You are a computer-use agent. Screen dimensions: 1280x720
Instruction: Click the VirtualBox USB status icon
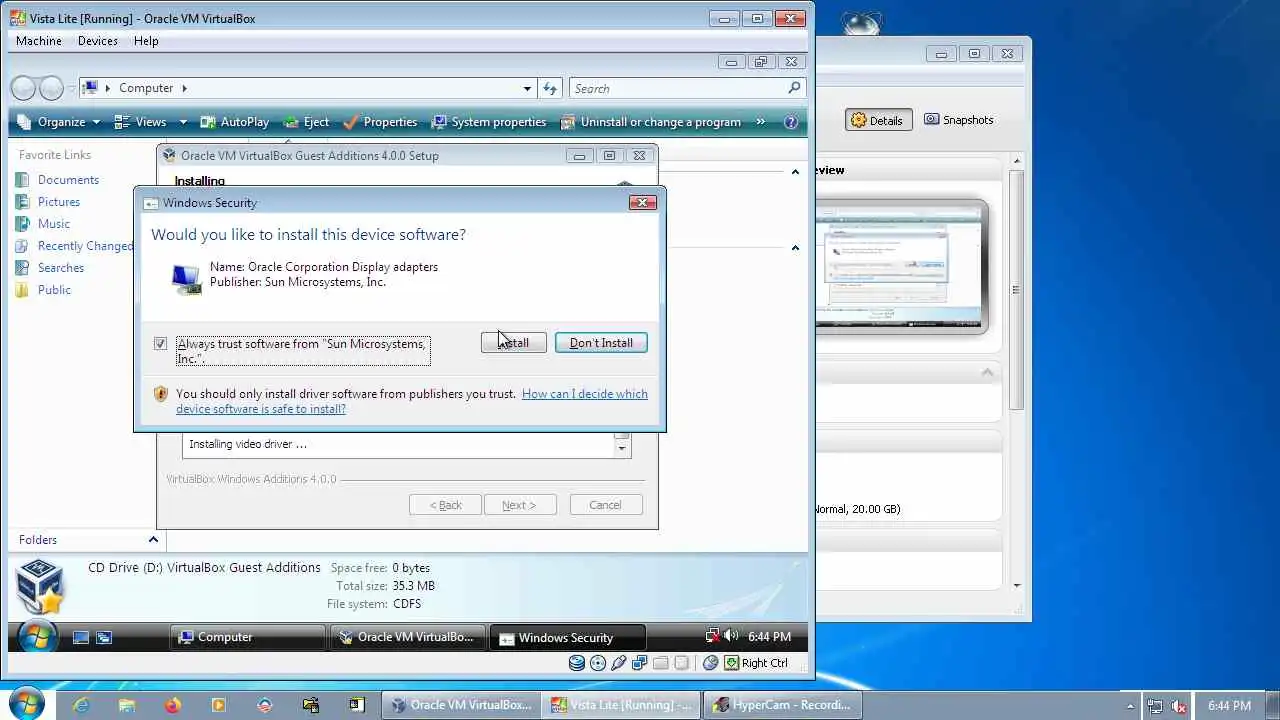(619, 663)
